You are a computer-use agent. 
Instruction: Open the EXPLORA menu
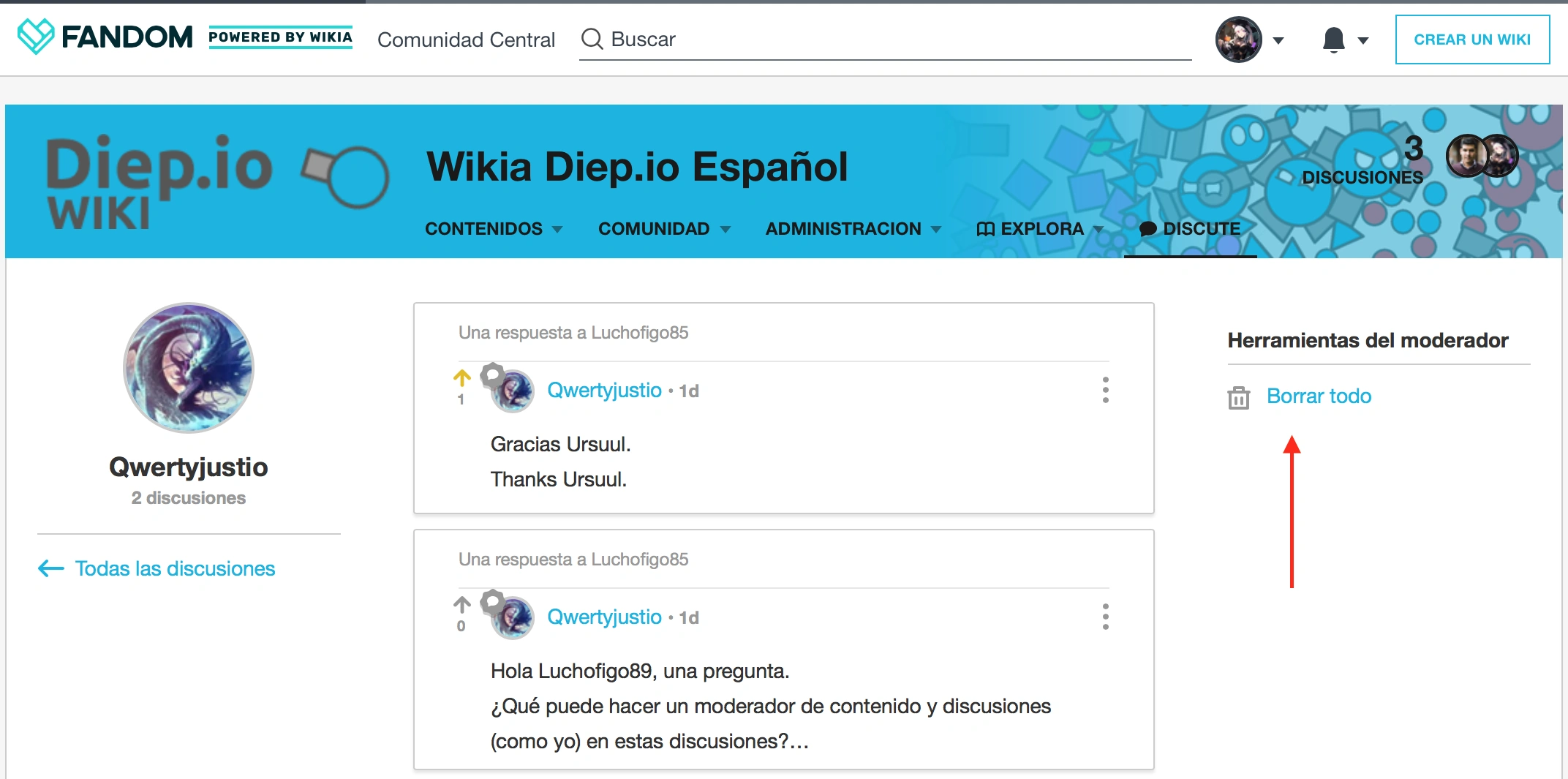1040,229
